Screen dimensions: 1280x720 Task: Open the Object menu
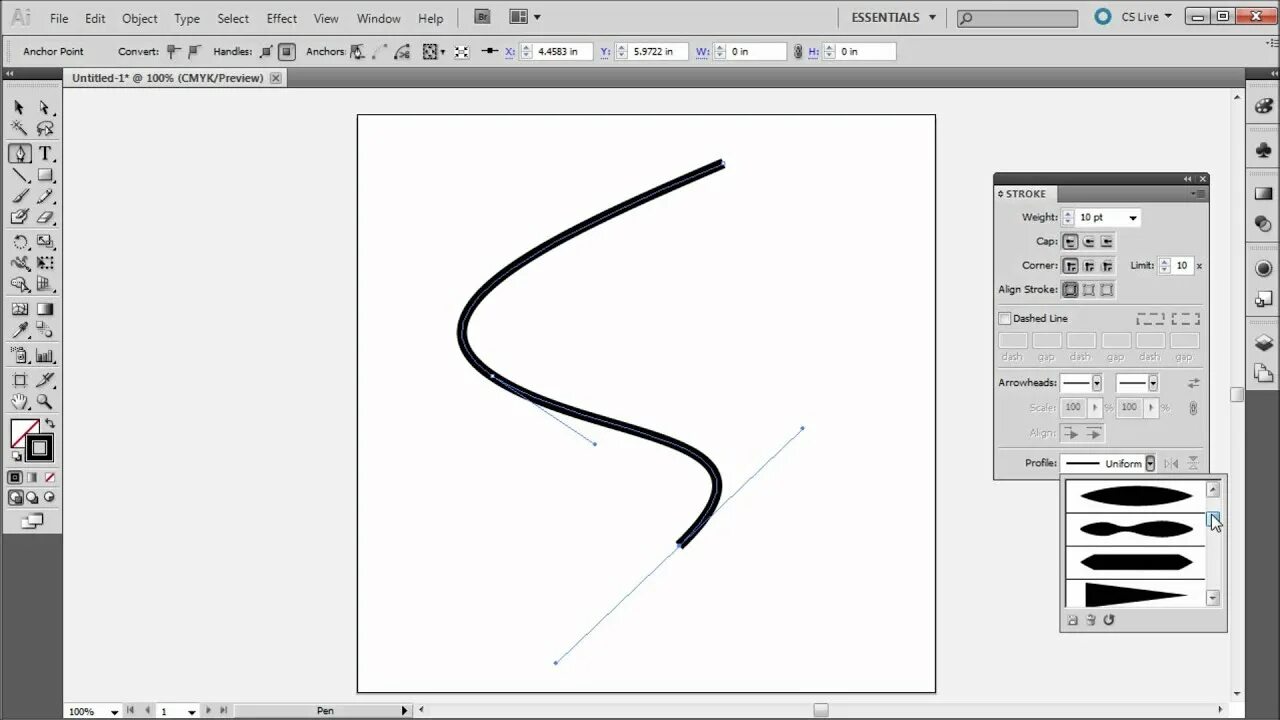[x=140, y=18]
